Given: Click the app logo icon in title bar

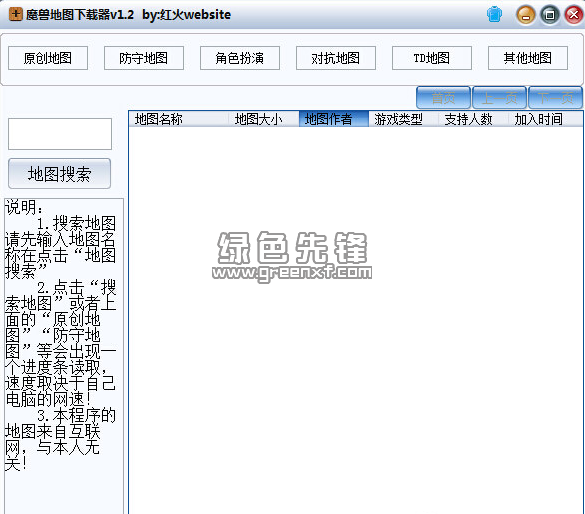Looking at the screenshot, I should (15, 15).
